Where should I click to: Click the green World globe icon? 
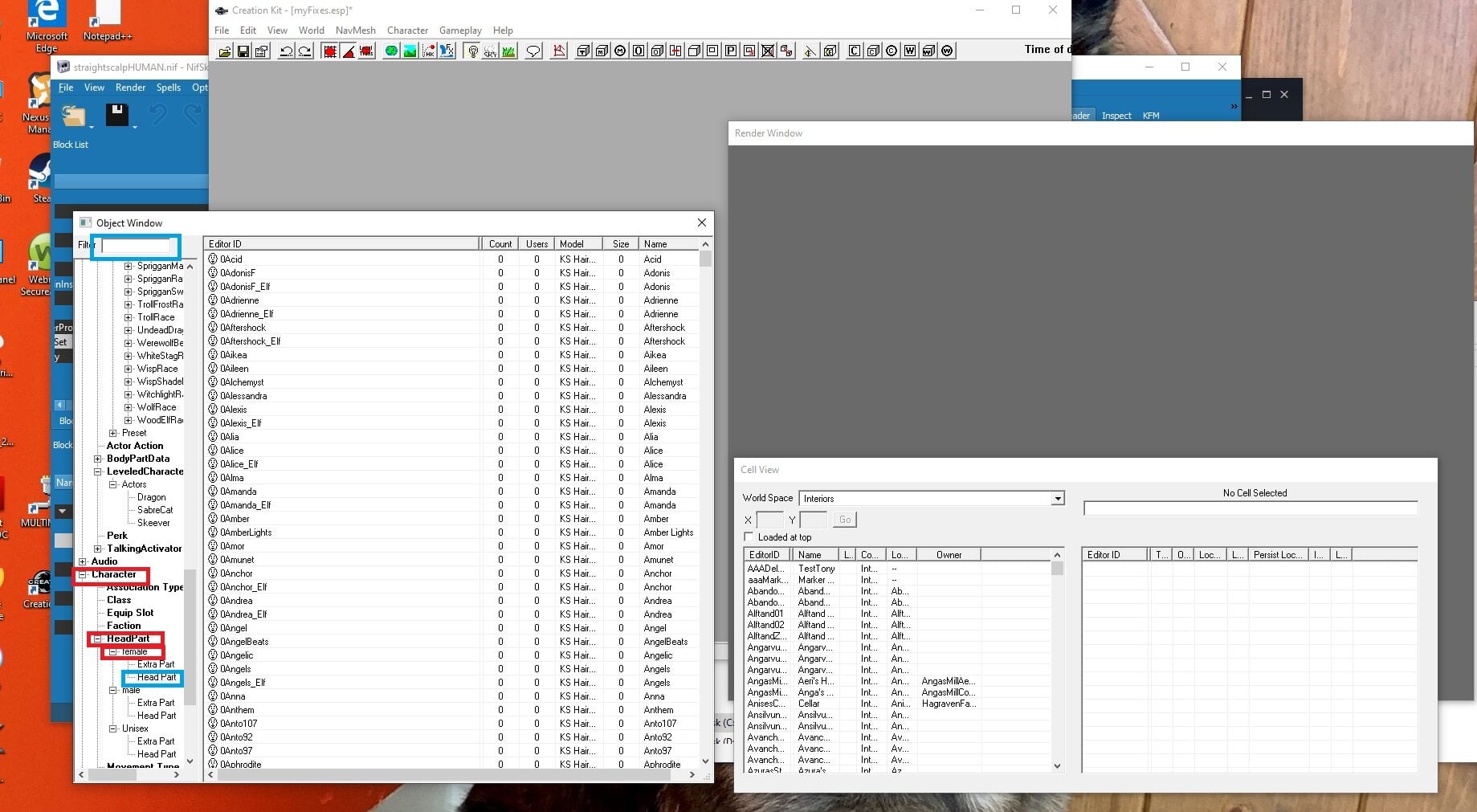(391, 51)
